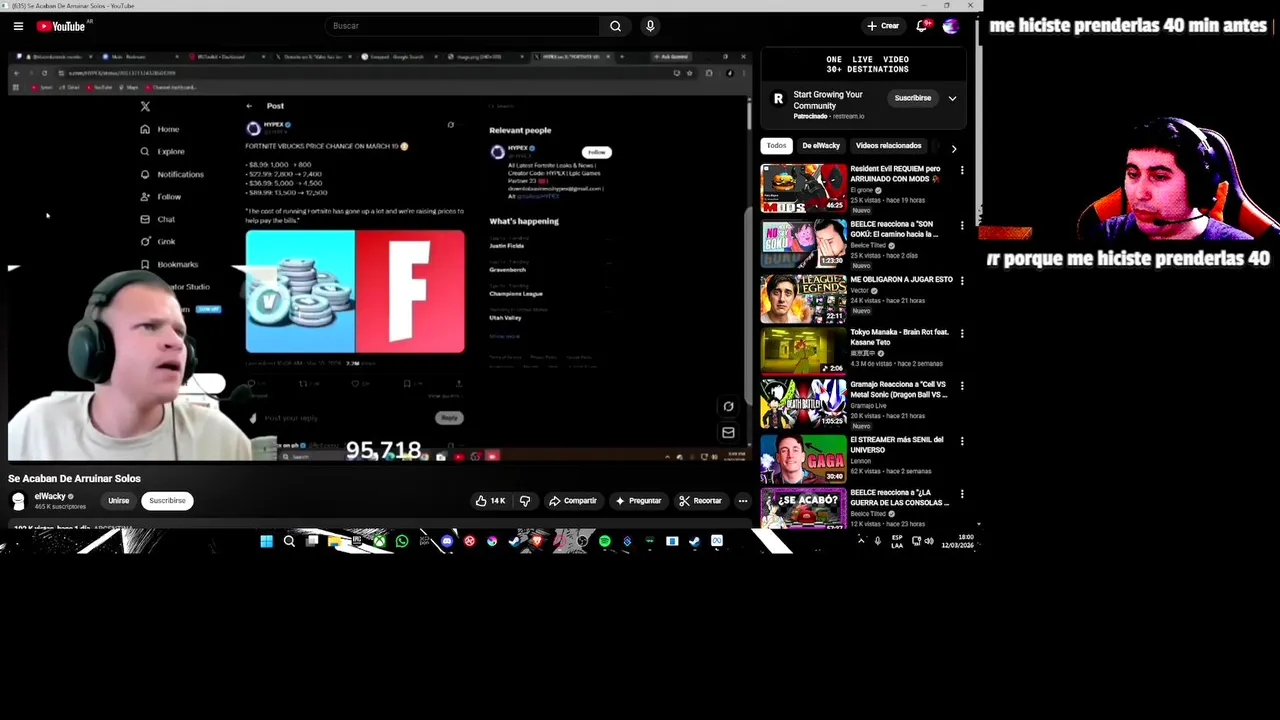Open the notifications bell

[x=922, y=26]
